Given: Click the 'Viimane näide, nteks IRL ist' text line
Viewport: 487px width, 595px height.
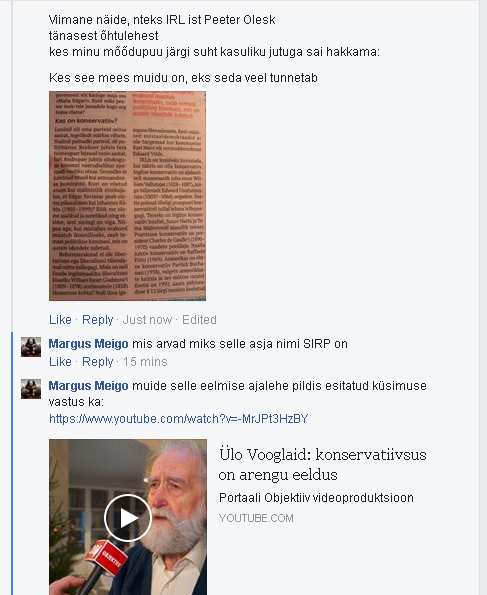Looking at the screenshot, I should coord(162,20).
